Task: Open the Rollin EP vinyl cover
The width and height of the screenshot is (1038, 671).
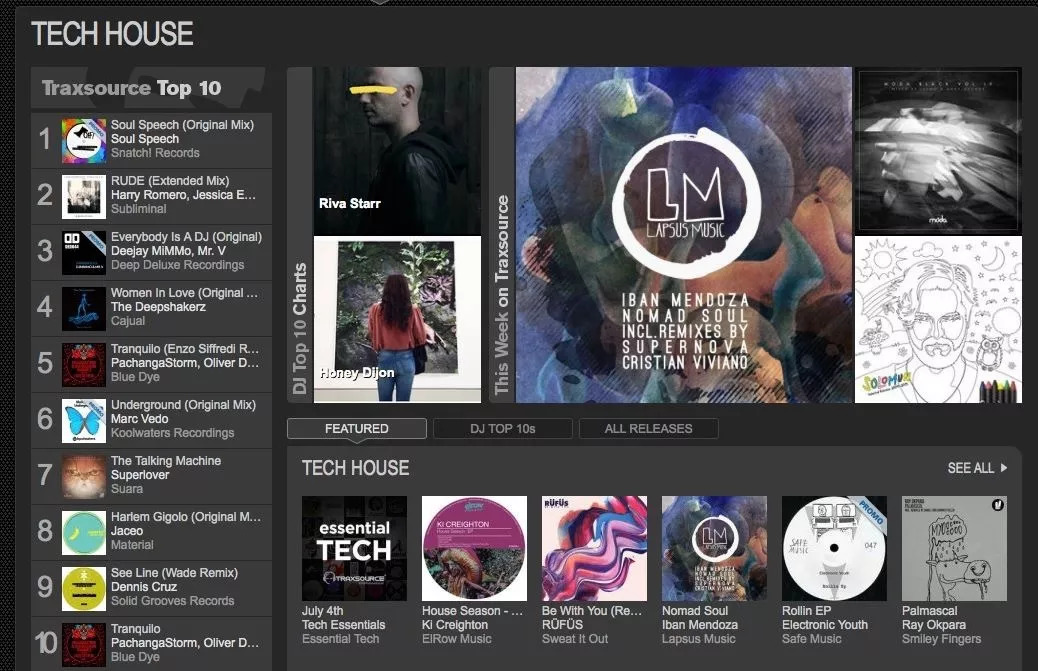Action: 835,549
